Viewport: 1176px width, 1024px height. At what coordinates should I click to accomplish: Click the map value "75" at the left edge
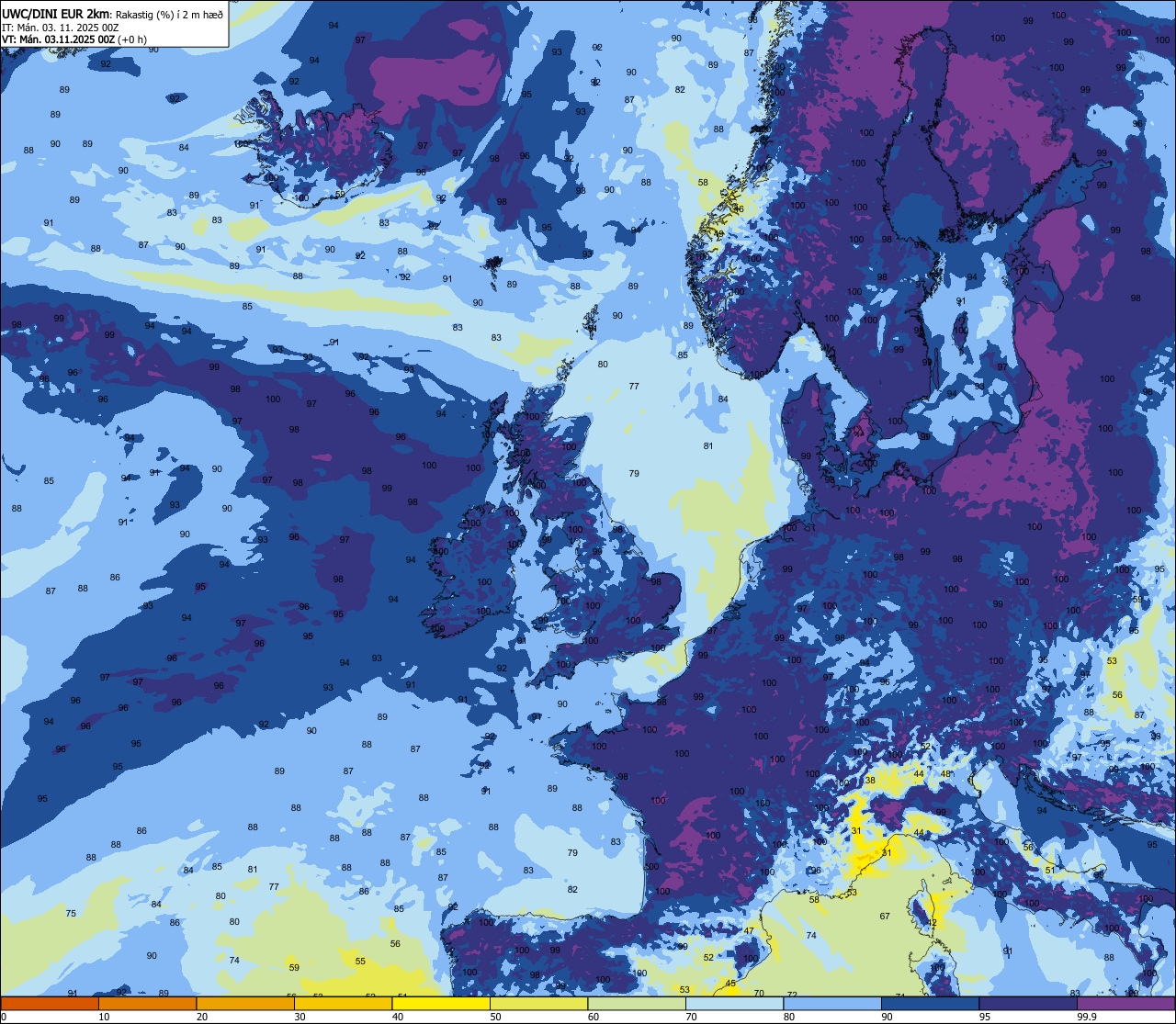pos(71,913)
